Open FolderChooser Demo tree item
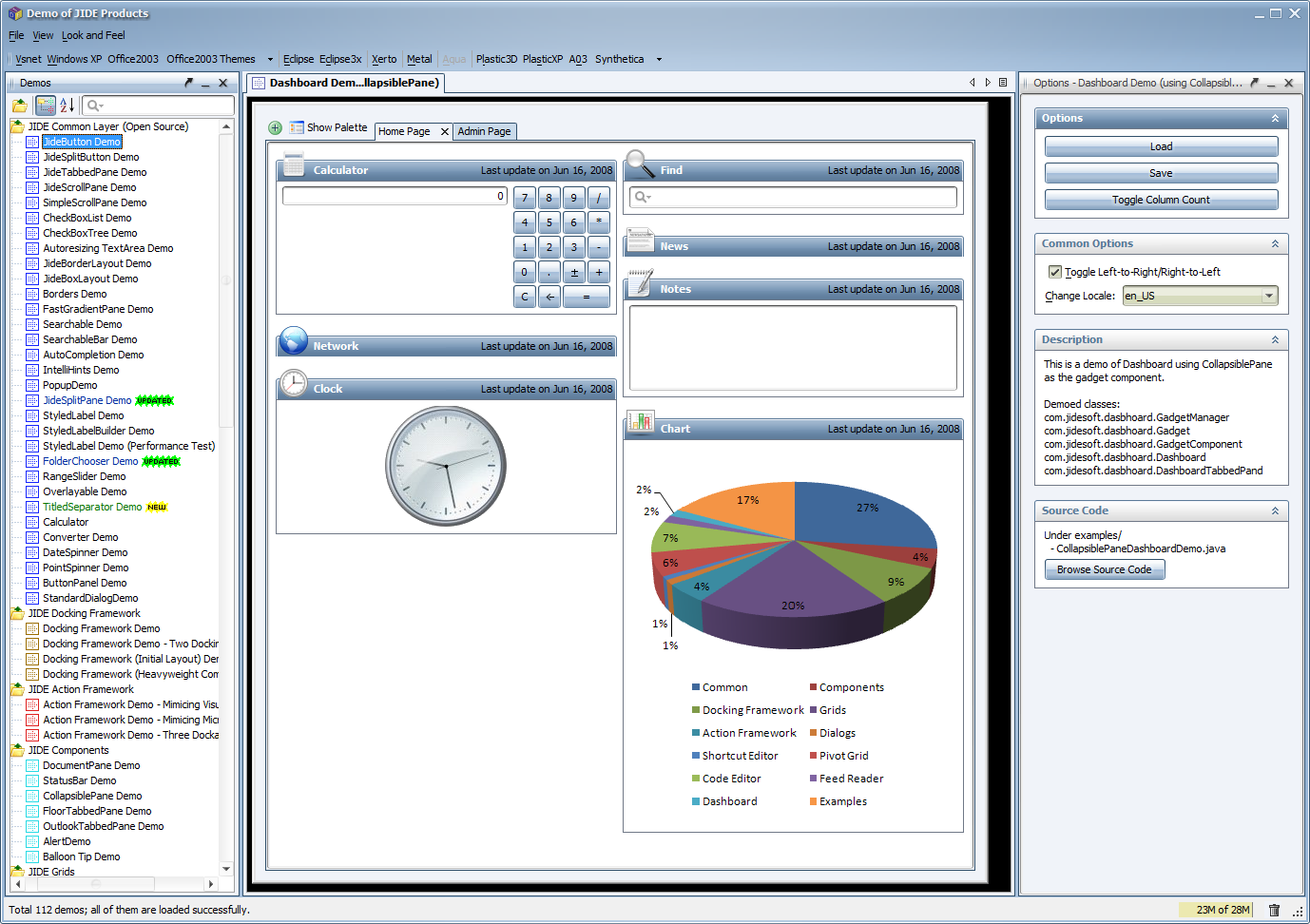The height and width of the screenshot is (924, 1310). pyautogui.click(x=90, y=461)
